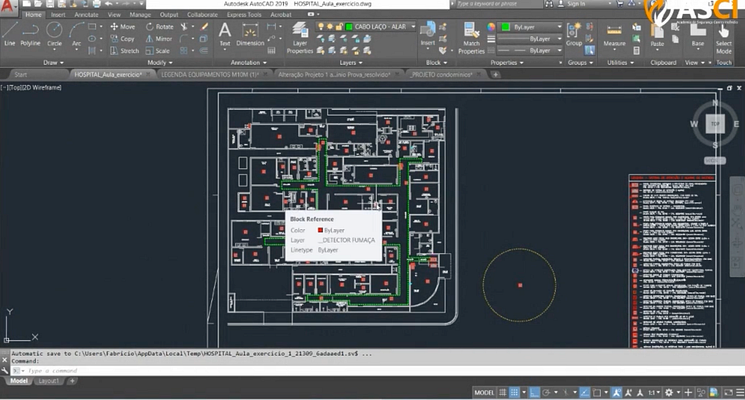
Task: Open the Annotate ribbon tab
Action: (86, 15)
